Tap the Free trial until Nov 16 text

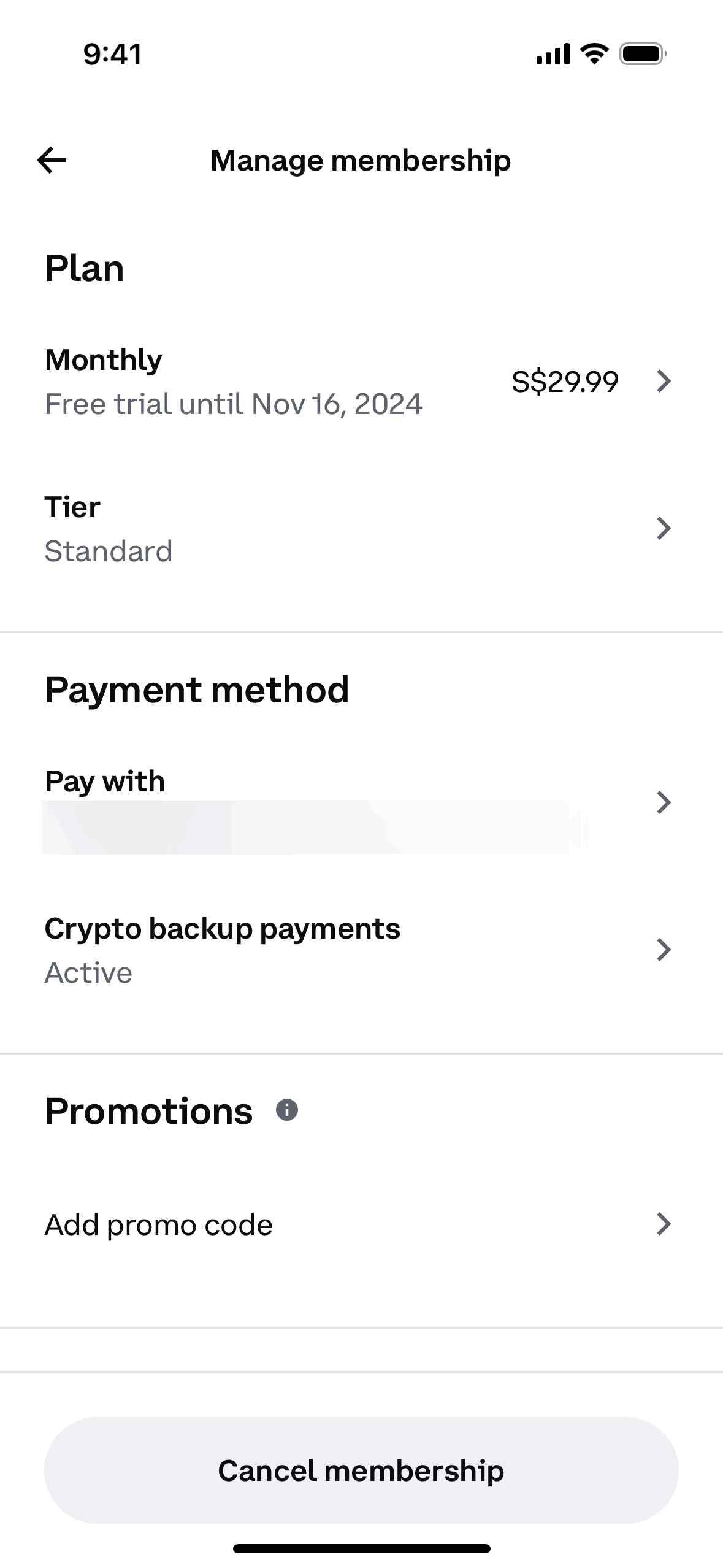click(234, 404)
